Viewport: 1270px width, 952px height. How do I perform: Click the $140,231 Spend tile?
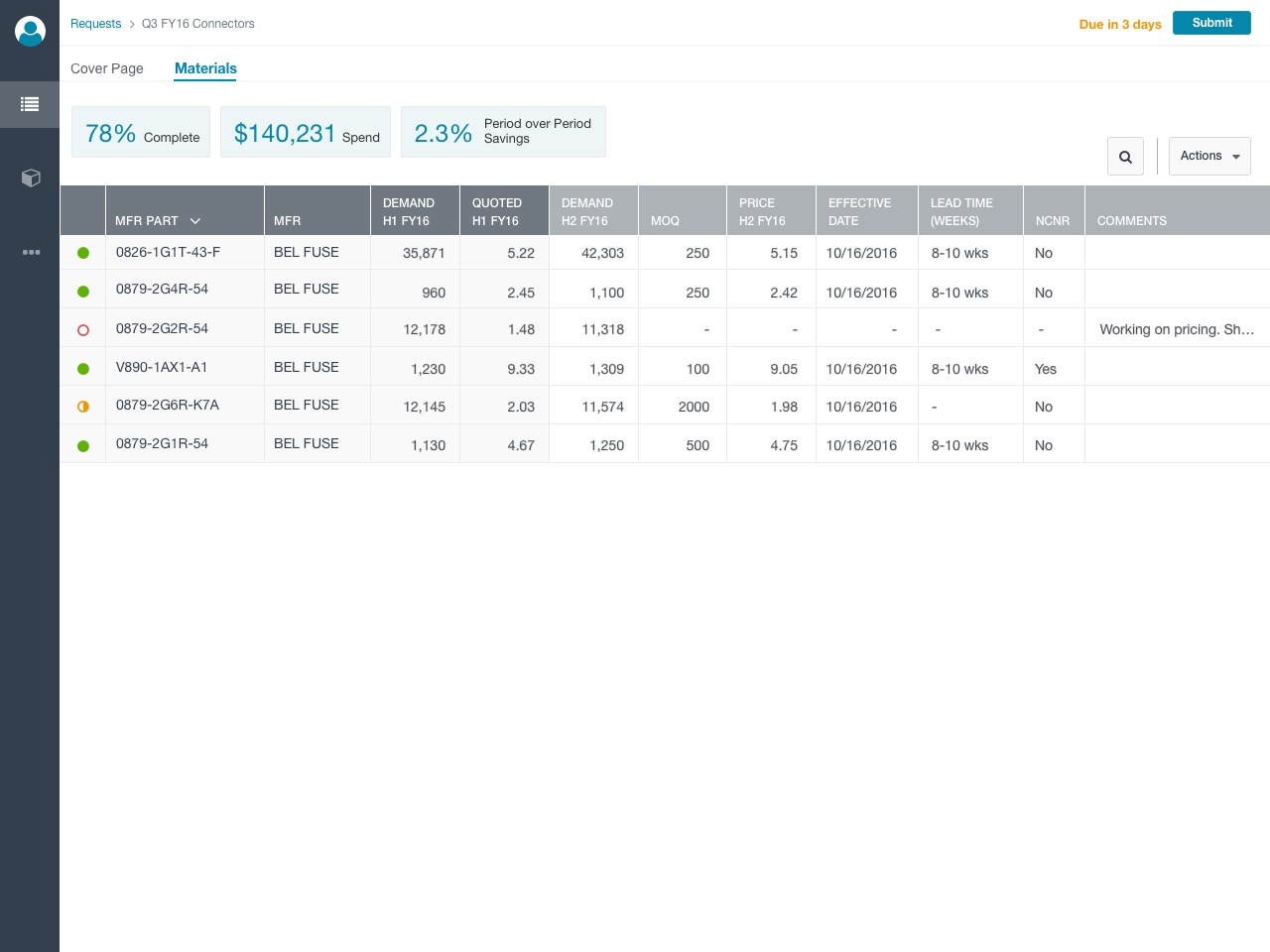coord(306,133)
